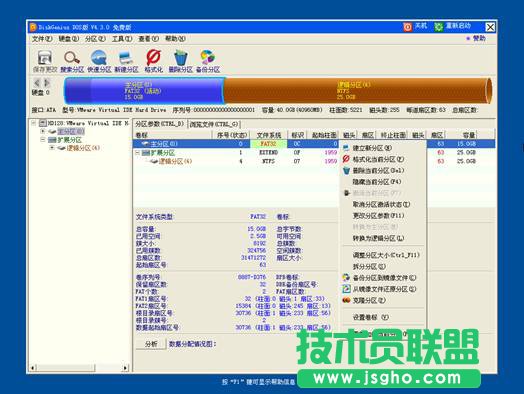The image size is (524, 394).
Task: Switch to the 浏览文件(CTRL_G) tab
Action: [214, 124]
